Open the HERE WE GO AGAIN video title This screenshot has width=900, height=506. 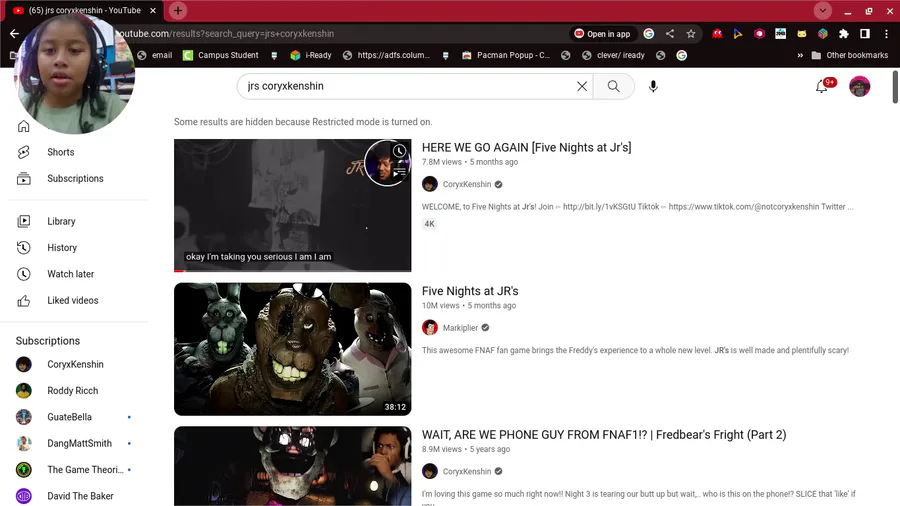pyautogui.click(x=526, y=147)
